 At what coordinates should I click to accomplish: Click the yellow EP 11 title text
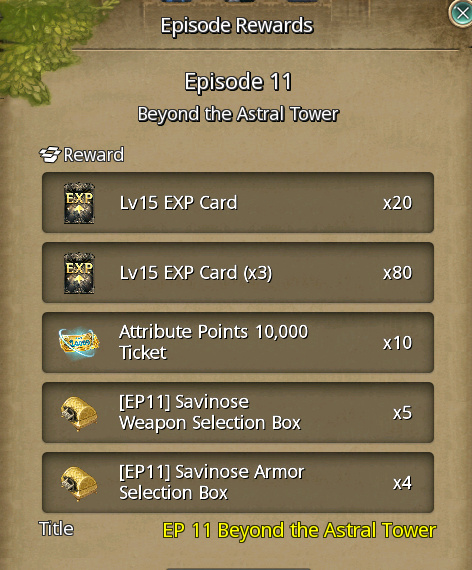(299, 530)
